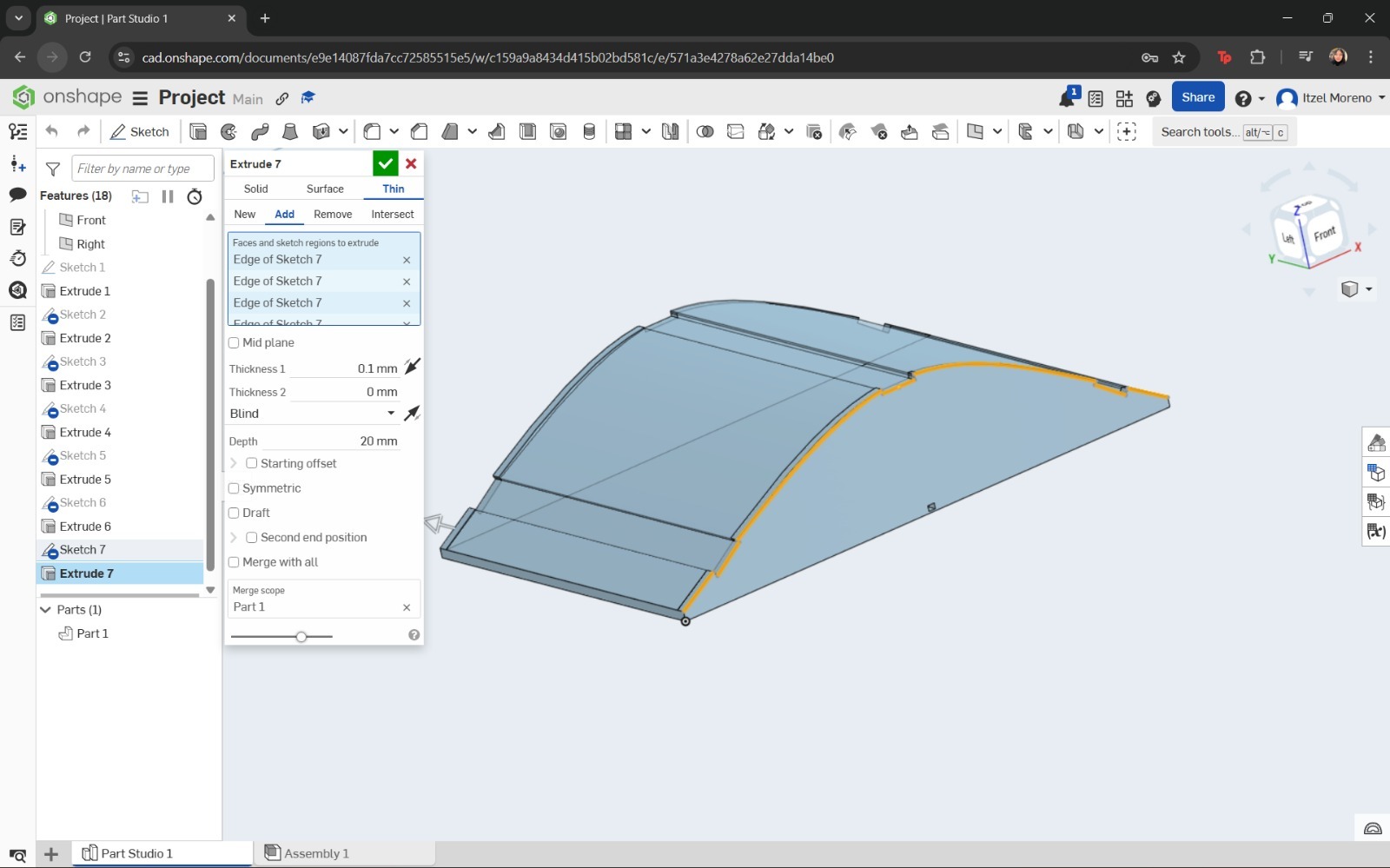Confirm Extrude 7 with the green checkmark
Image resolution: width=1390 pixels, height=868 pixels.
(x=386, y=163)
